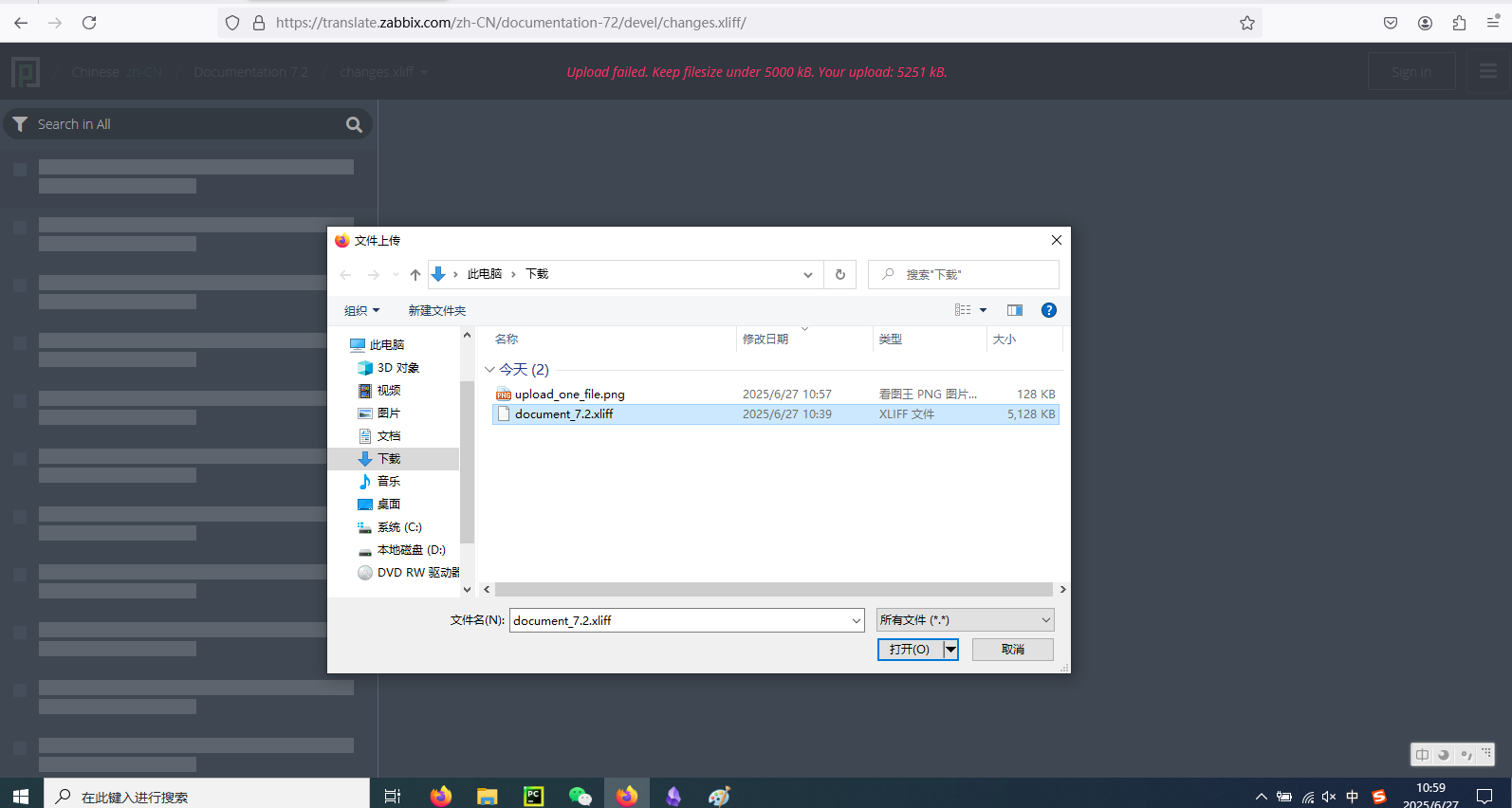Save page to Pocket icon

pos(1391,23)
